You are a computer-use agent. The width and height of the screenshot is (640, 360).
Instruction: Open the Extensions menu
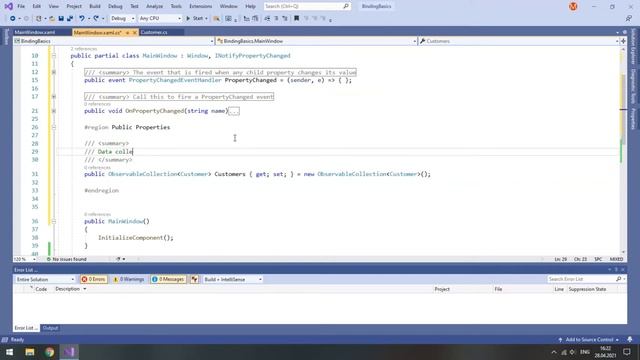200,6
